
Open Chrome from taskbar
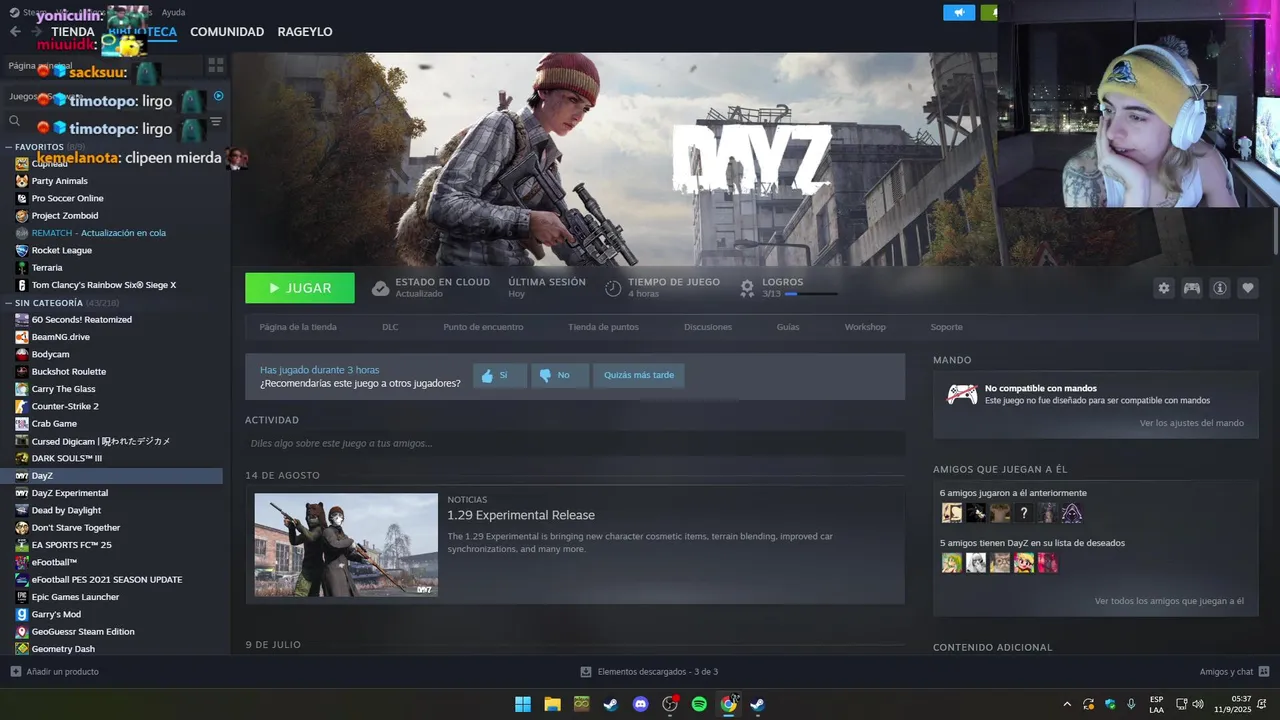[729, 704]
